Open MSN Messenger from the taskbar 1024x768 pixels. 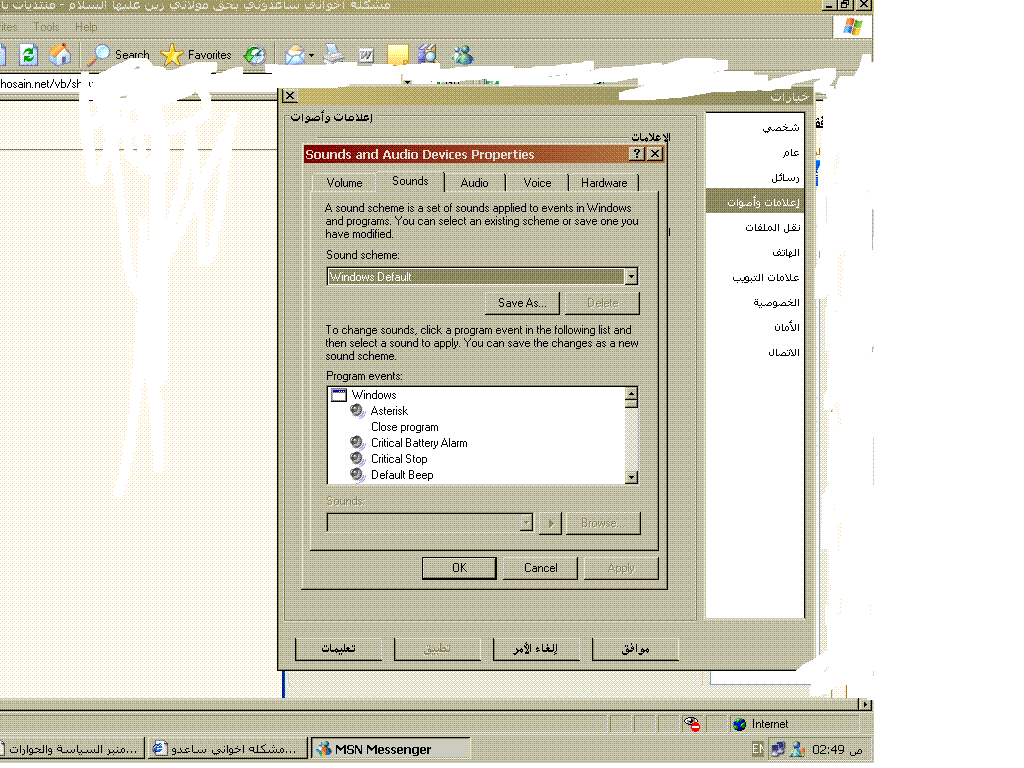[x=391, y=749]
